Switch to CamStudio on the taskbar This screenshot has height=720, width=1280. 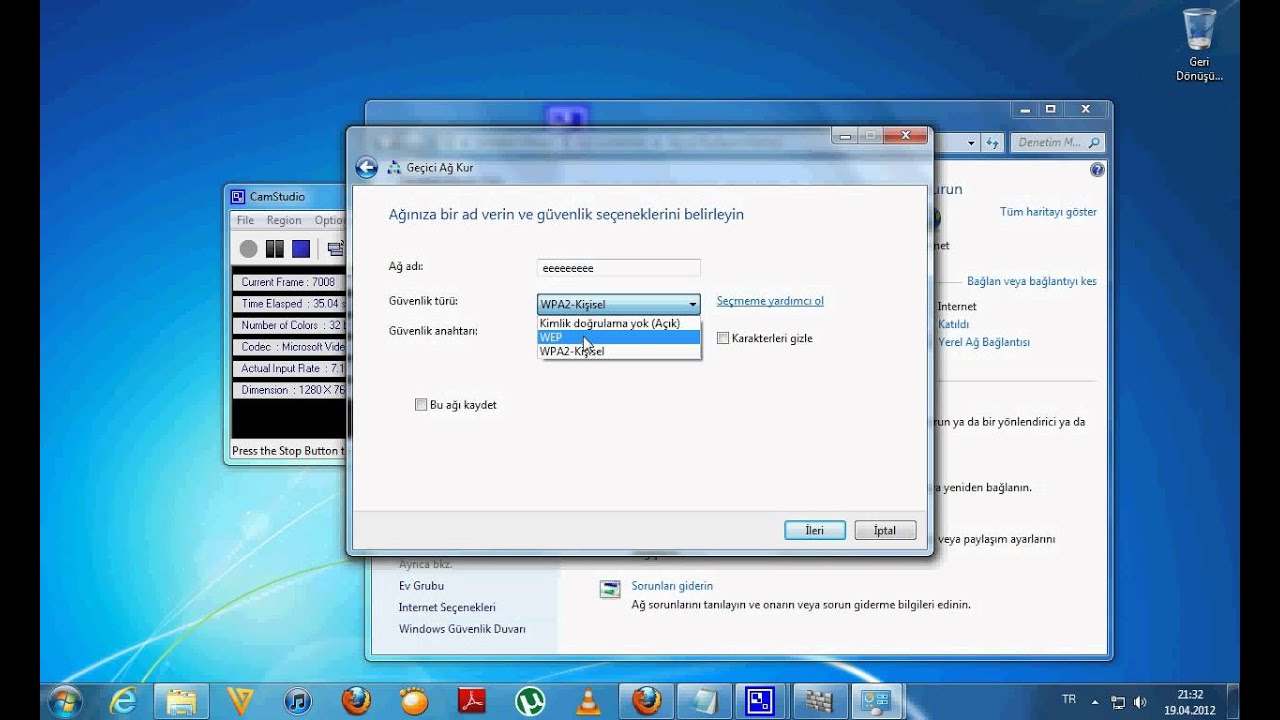click(762, 700)
